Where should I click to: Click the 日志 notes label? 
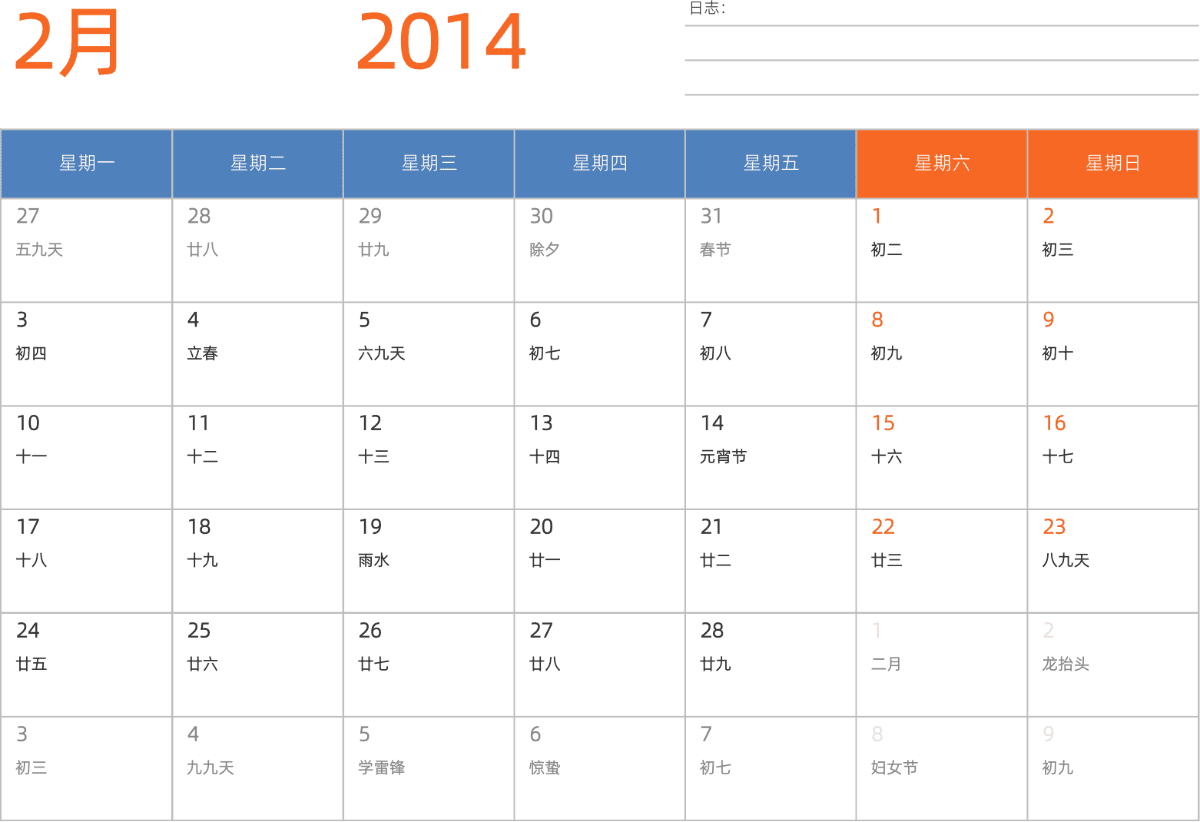[706, 8]
